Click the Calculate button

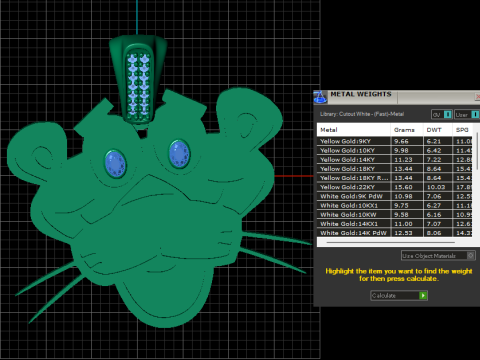point(399,295)
